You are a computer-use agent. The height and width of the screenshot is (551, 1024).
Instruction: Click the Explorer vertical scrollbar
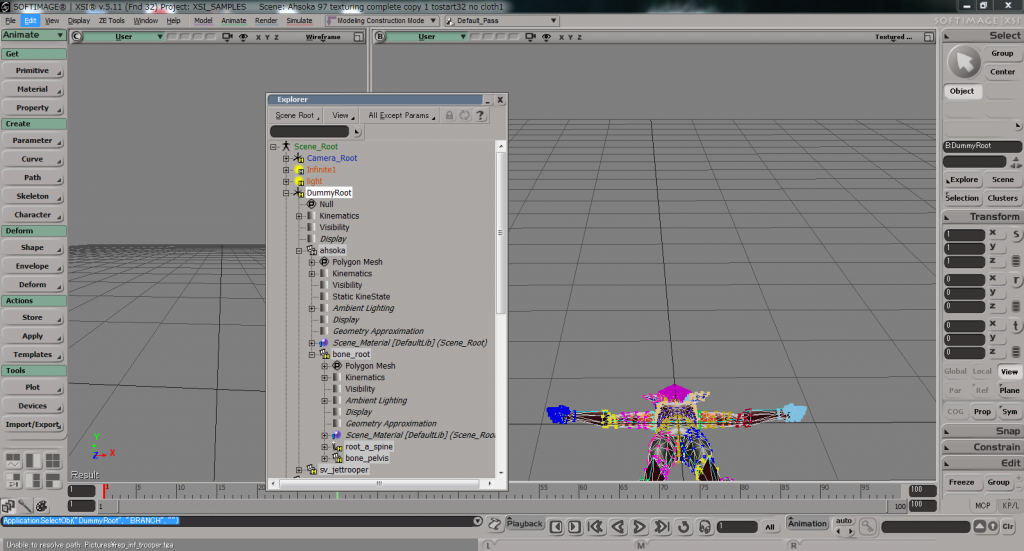coord(501,231)
